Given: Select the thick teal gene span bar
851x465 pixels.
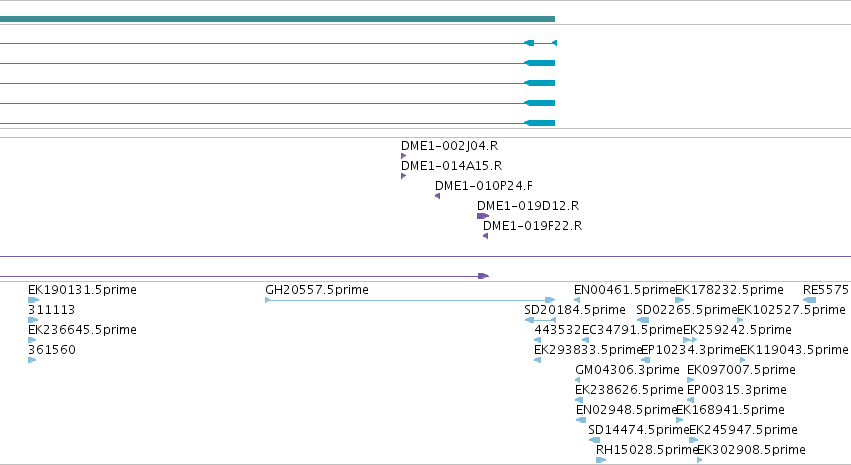Looking at the screenshot, I should pos(277,19).
